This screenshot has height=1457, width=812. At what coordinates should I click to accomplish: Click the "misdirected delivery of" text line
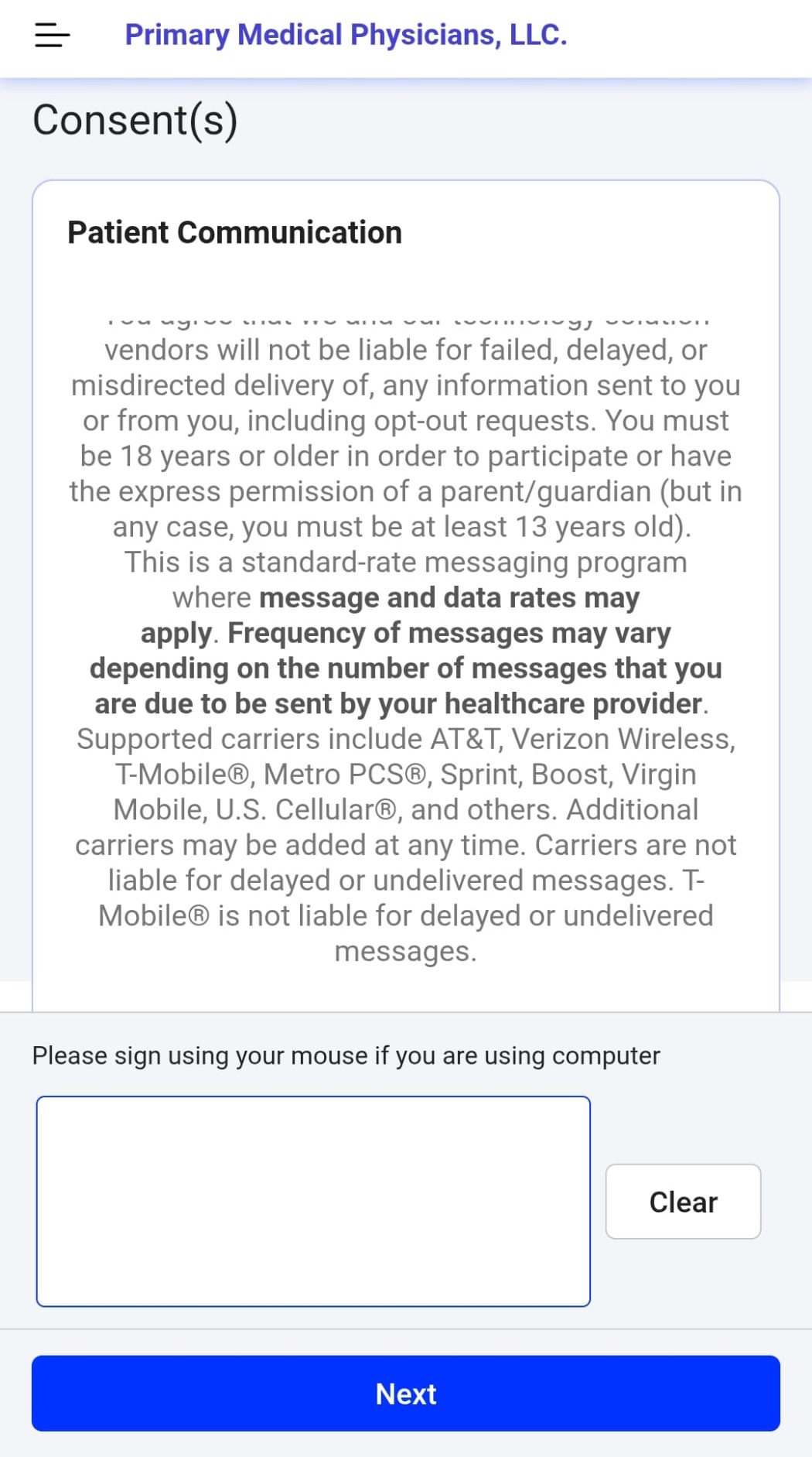tap(405, 385)
